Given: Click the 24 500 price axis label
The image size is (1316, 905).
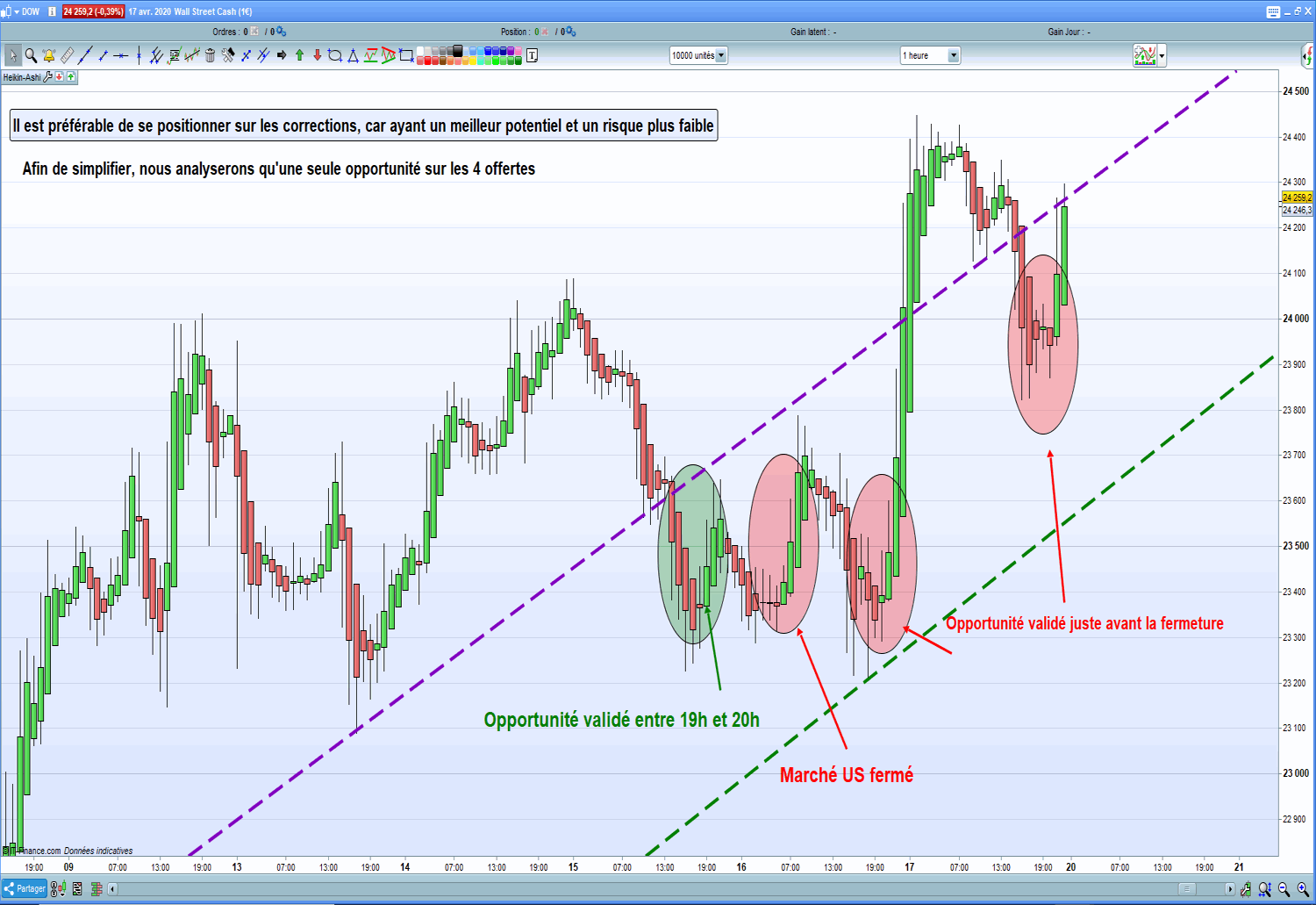Looking at the screenshot, I should (x=1296, y=91).
